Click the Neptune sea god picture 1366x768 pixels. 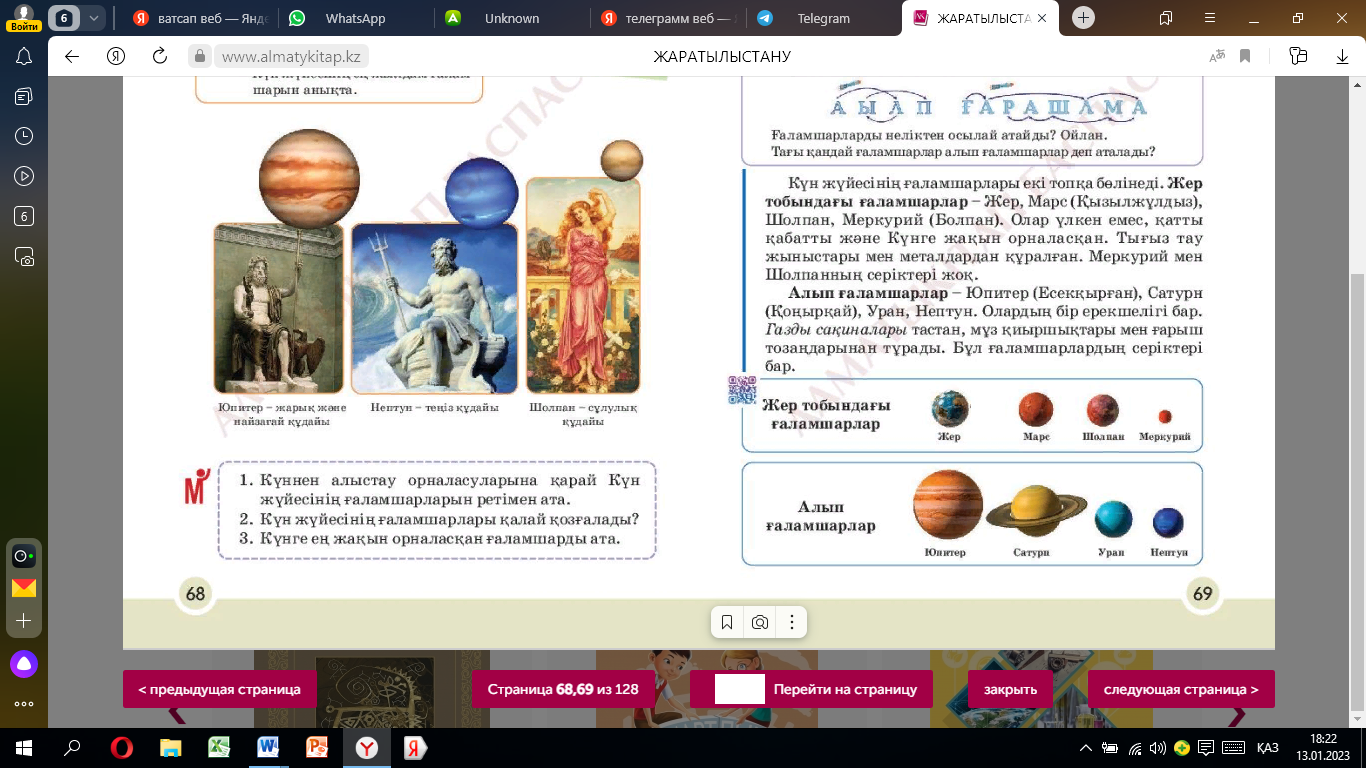click(x=434, y=308)
